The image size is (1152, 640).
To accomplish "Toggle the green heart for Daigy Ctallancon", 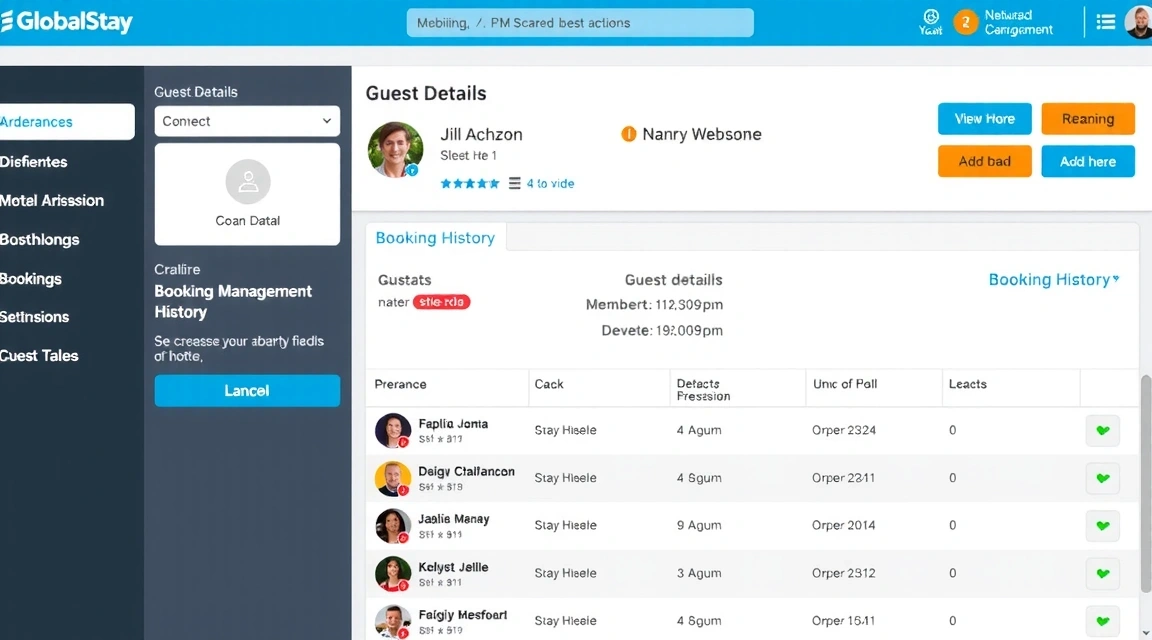I will (1102, 478).
